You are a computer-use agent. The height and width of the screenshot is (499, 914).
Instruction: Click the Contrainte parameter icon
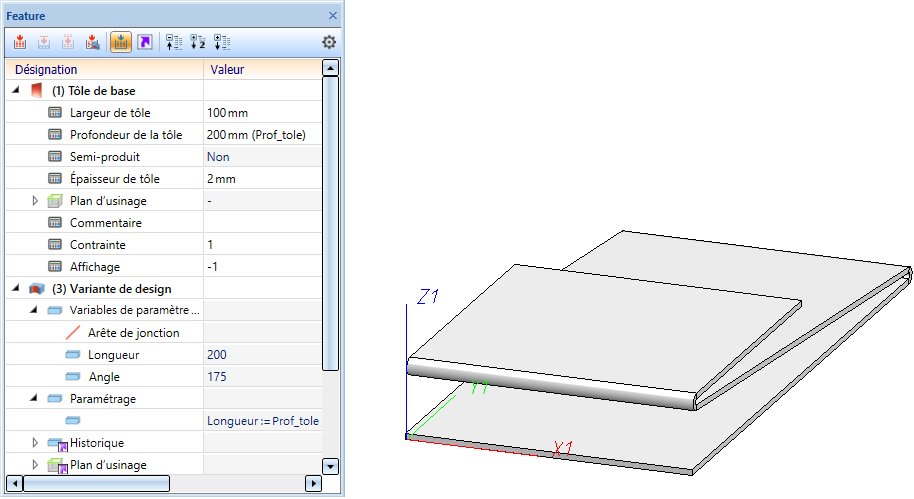point(55,244)
